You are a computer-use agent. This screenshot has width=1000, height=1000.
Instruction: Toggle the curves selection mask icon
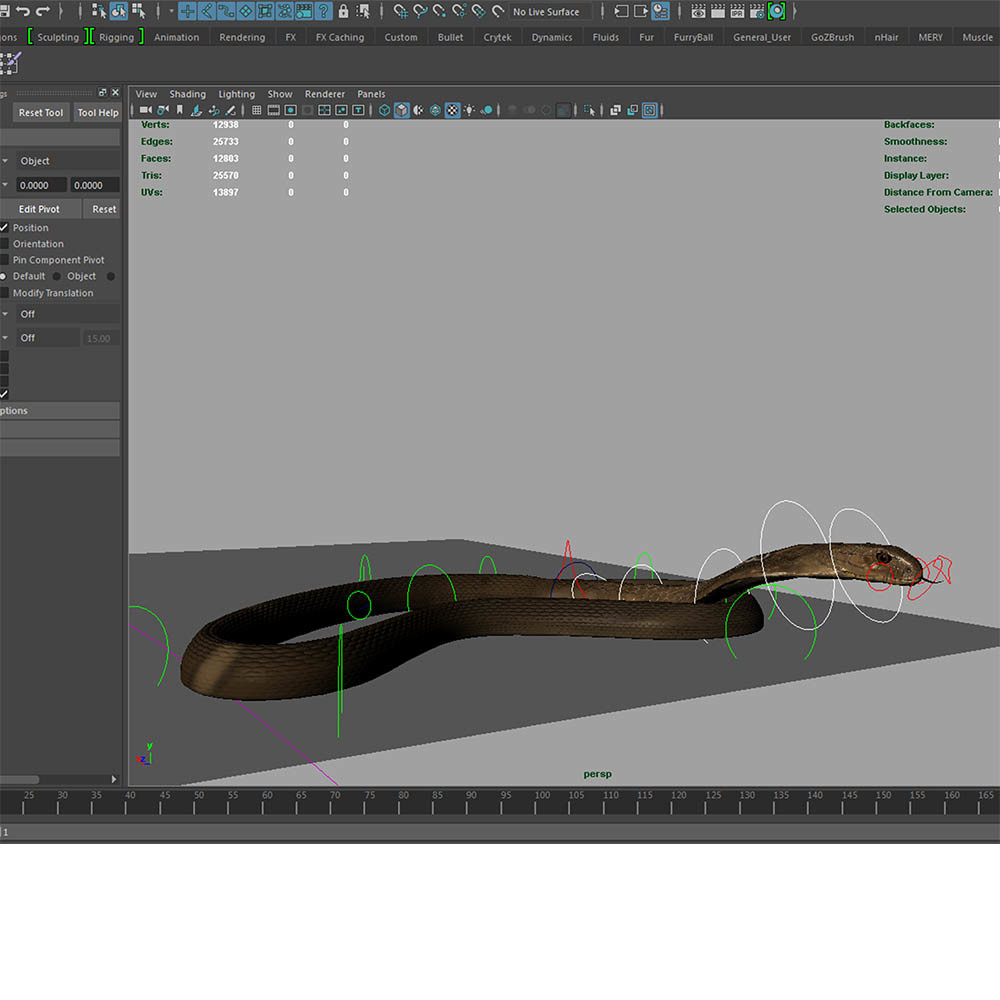(226, 11)
